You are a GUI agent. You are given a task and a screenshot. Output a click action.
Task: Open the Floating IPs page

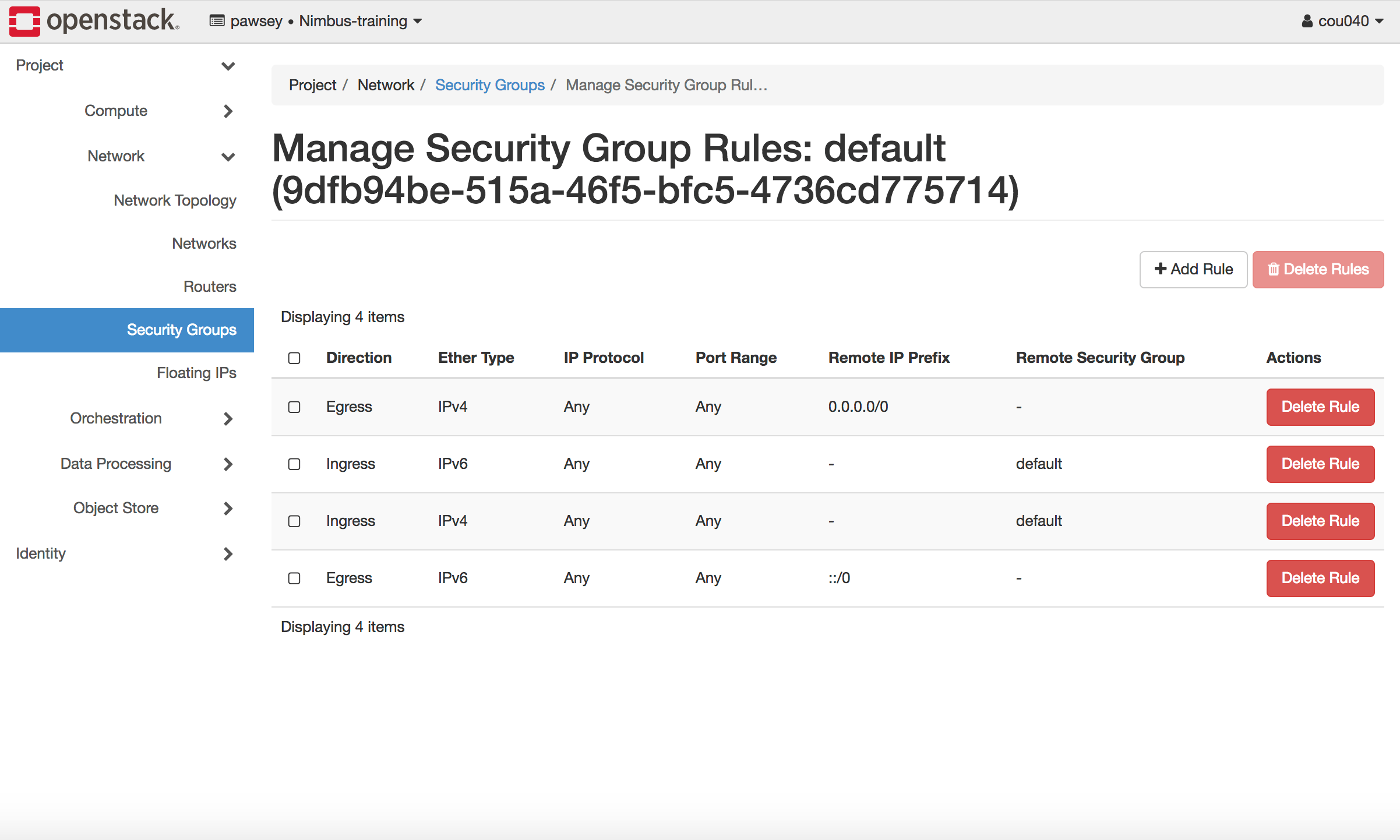tap(196, 373)
